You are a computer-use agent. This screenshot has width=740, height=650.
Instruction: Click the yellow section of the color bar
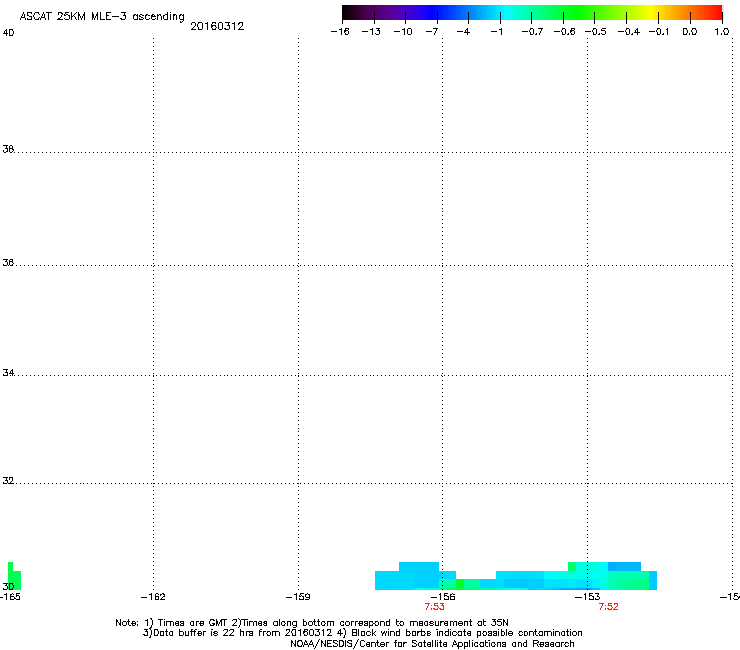pos(654,12)
